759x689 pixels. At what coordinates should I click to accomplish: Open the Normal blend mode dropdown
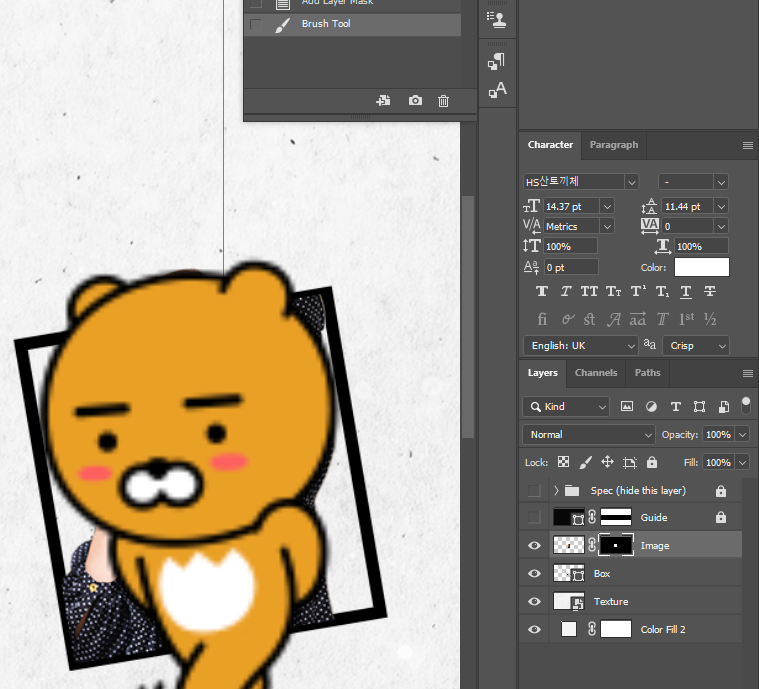click(x=589, y=434)
